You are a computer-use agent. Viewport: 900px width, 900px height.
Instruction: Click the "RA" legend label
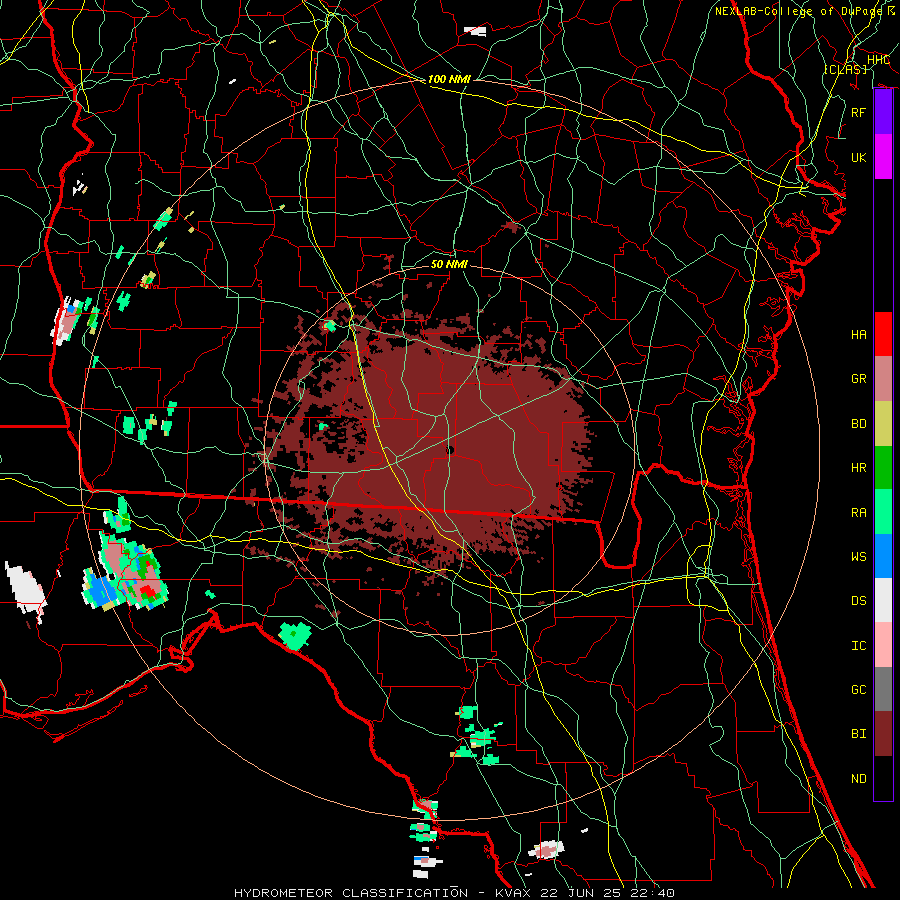pos(859,512)
